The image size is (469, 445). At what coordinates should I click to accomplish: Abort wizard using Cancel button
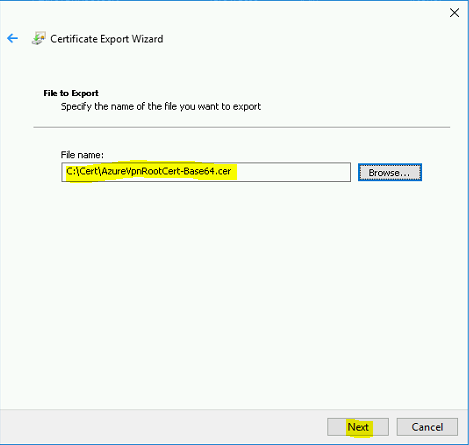tap(427, 427)
